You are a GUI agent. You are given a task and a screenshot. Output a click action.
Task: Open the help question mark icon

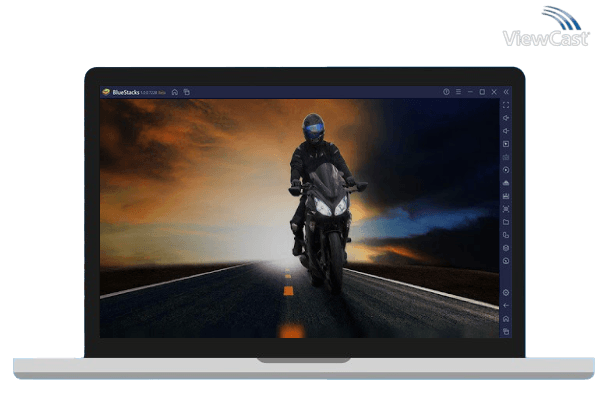coord(446,92)
